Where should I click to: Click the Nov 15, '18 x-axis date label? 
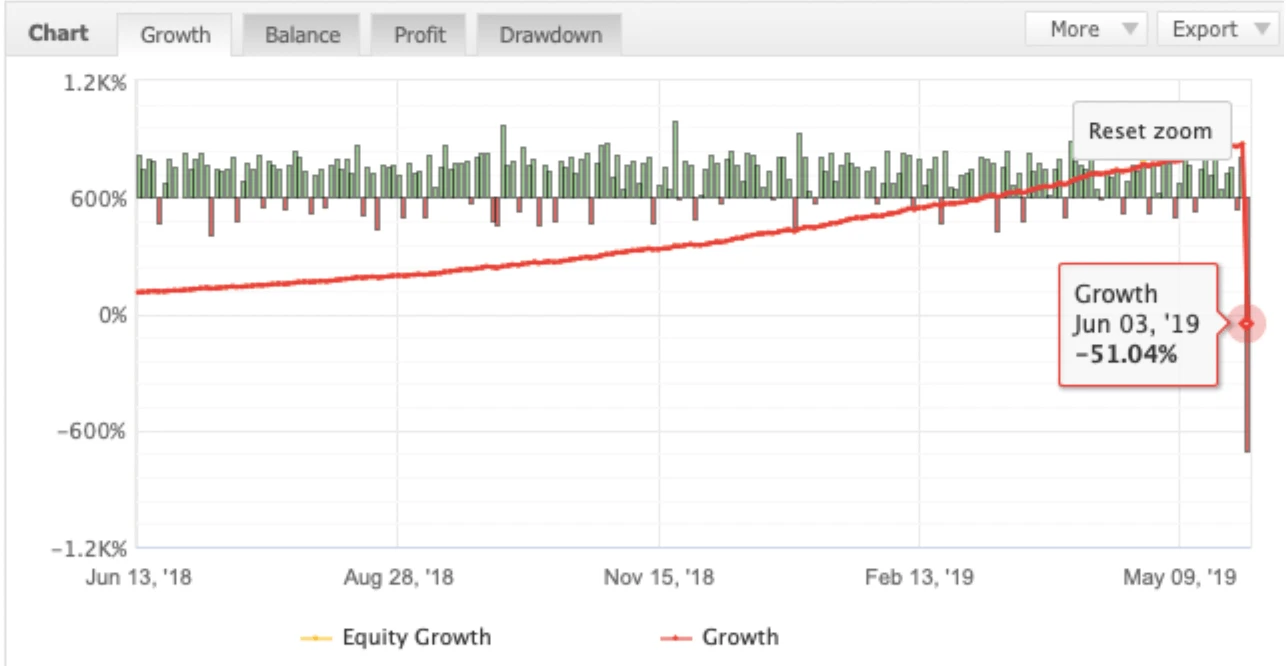(659, 577)
